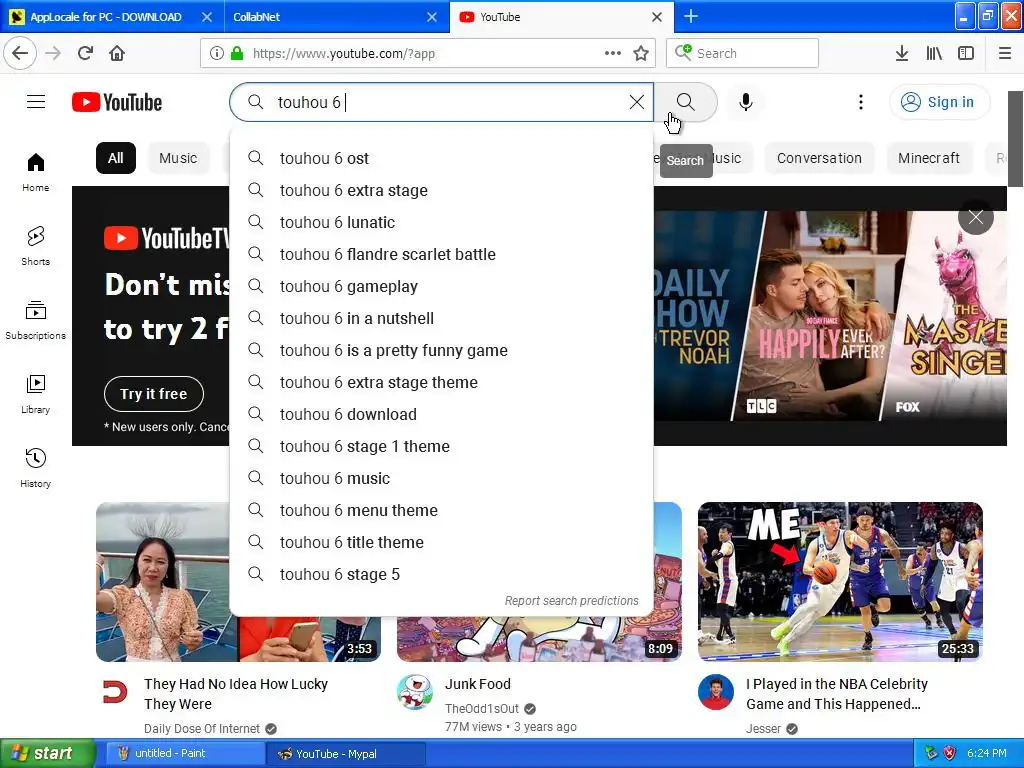The image size is (1024, 768).
Task: Choose suggestion touhou 6 download
Action: (x=441, y=415)
